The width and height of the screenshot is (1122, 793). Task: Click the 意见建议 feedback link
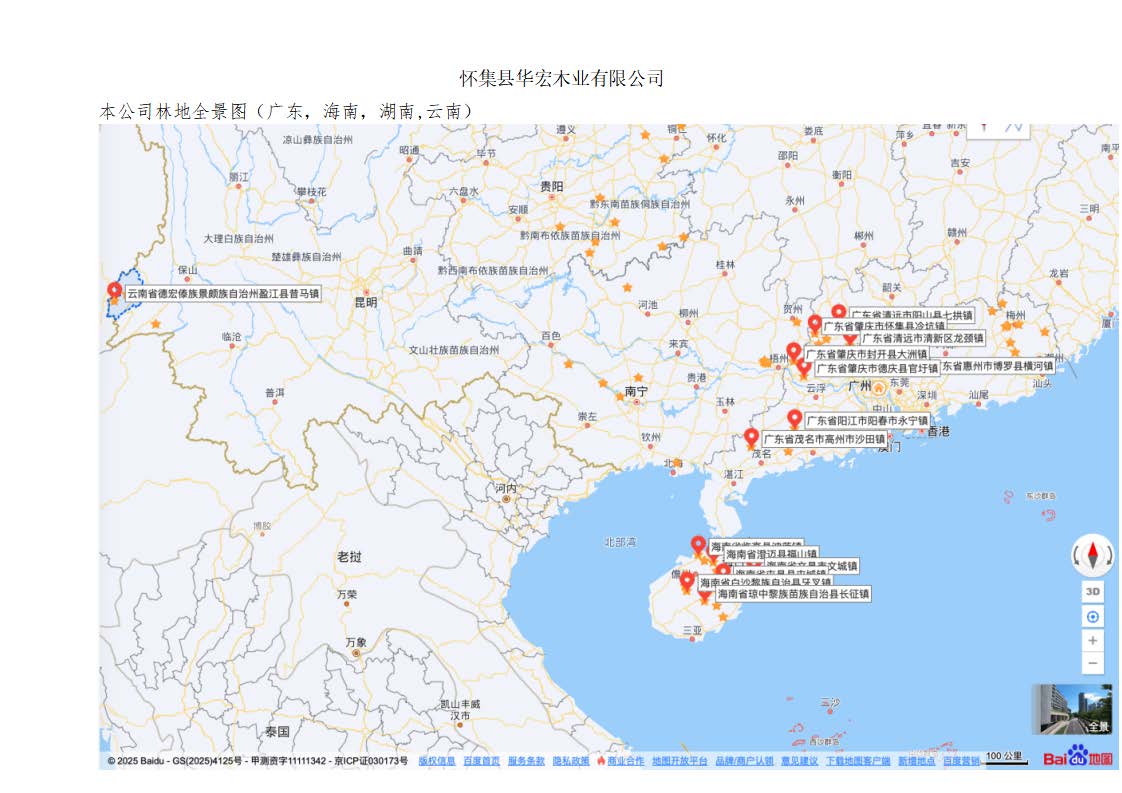799,761
